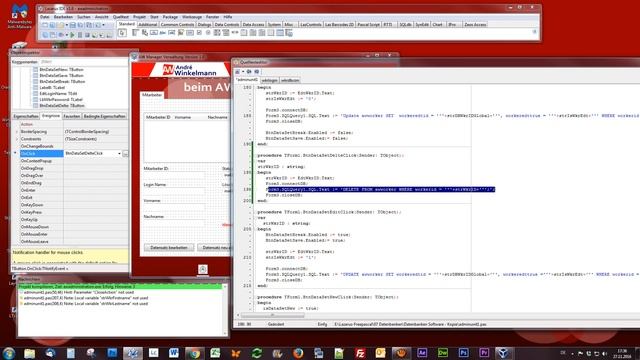Open the Windows Start menu
The image size is (640, 360).
pyautogui.click(x=9, y=353)
